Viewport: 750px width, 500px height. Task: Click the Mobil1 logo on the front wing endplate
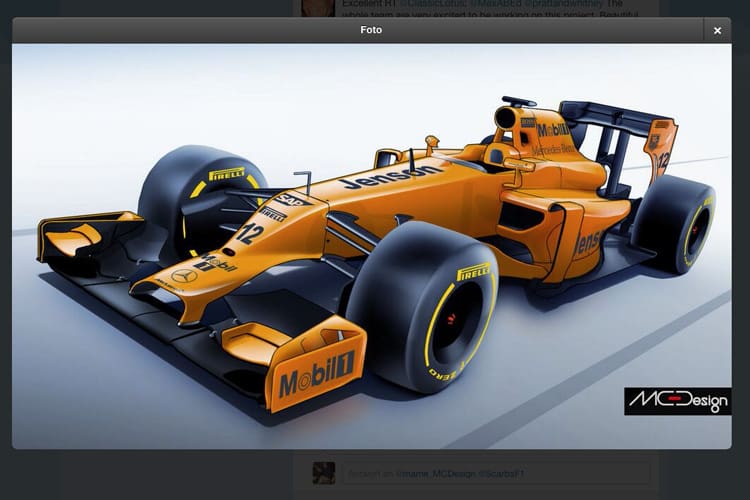pyautogui.click(x=316, y=378)
